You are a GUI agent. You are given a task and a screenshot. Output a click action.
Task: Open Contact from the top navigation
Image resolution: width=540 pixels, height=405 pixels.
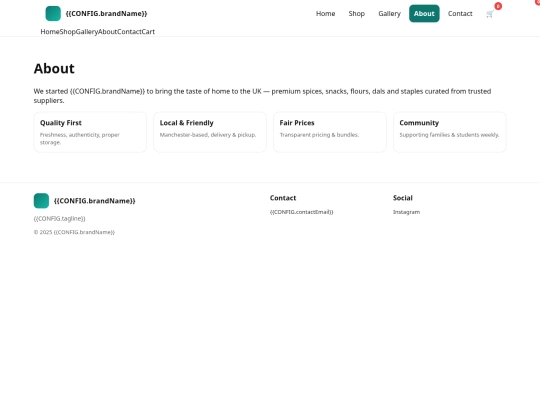click(x=460, y=13)
